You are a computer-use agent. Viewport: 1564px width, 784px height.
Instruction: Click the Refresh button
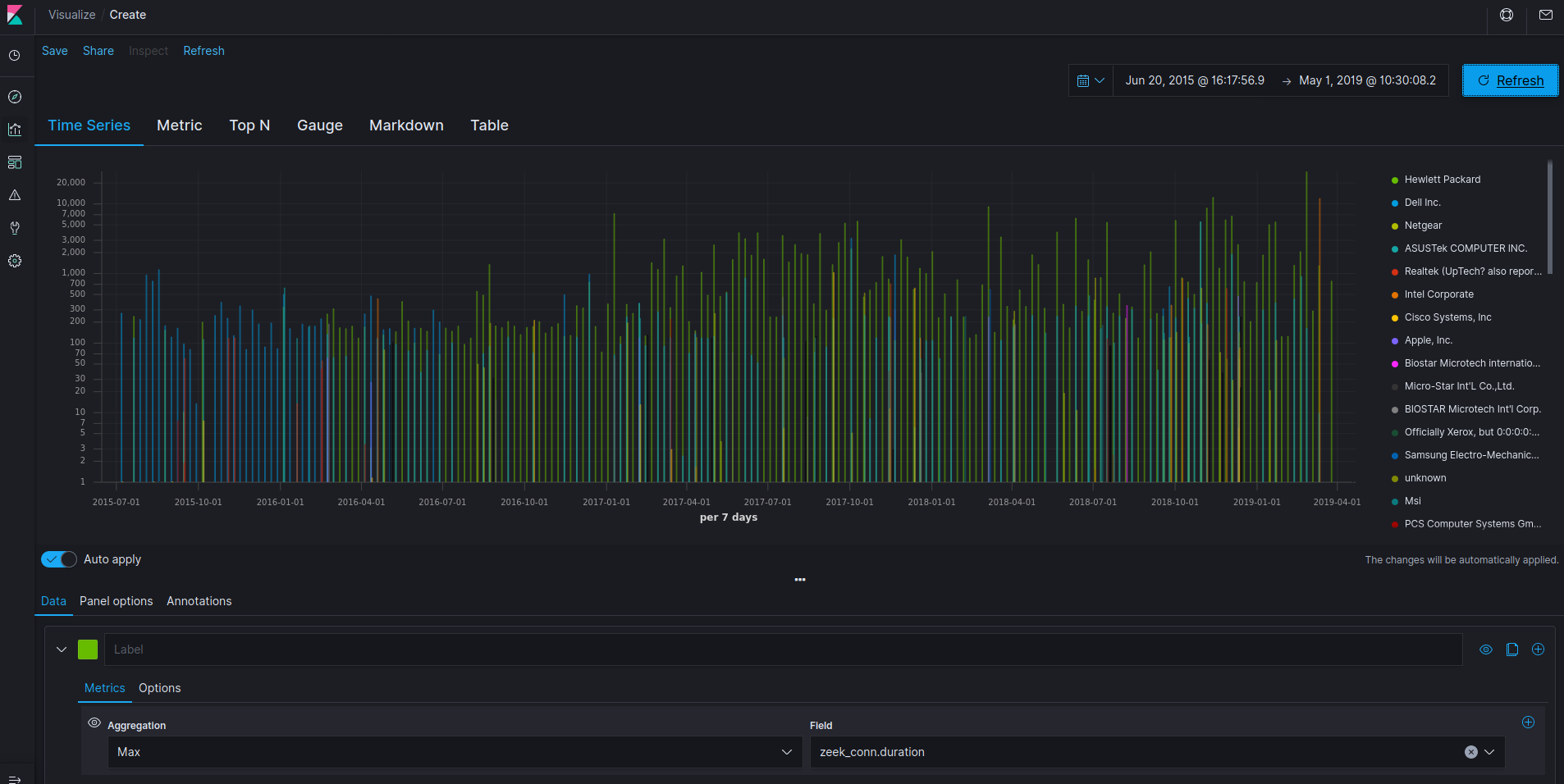tap(1509, 80)
